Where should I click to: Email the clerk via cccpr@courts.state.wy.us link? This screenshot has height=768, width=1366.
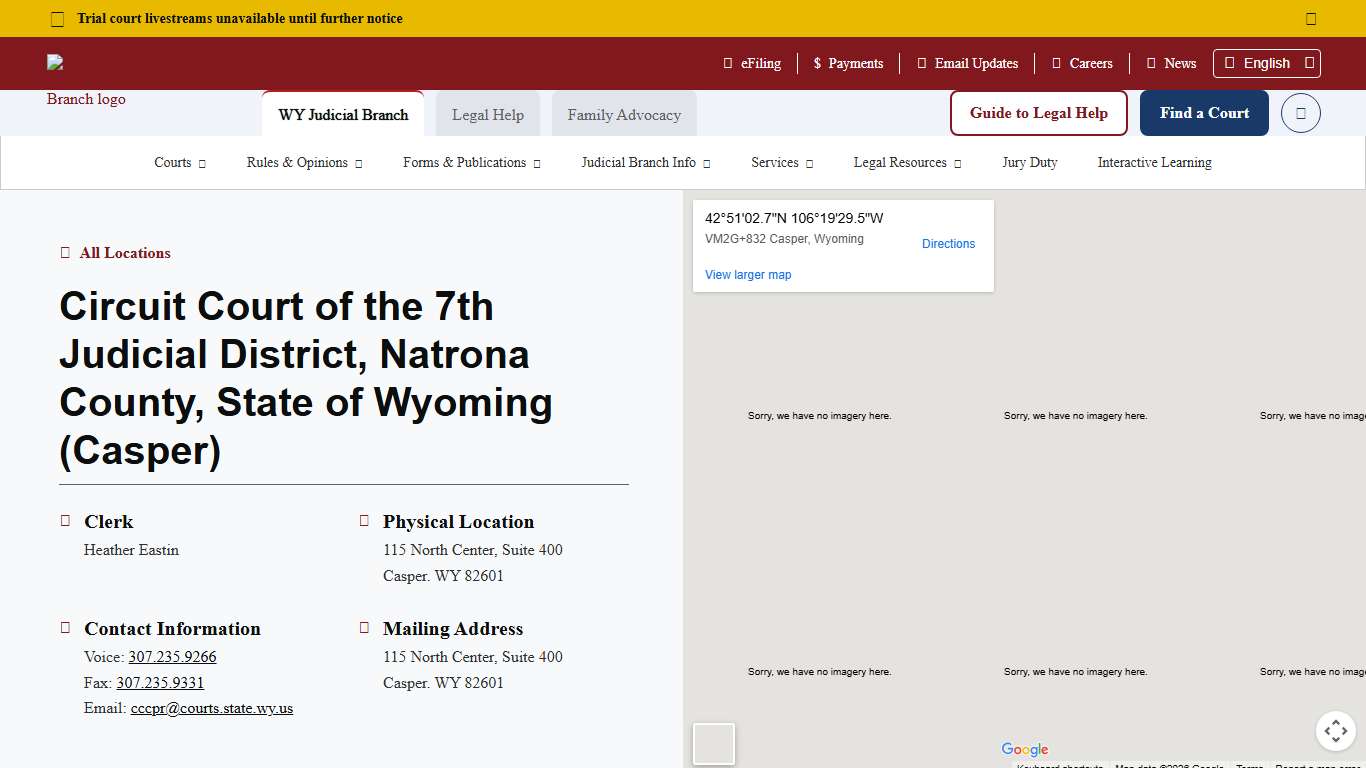click(x=212, y=708)
